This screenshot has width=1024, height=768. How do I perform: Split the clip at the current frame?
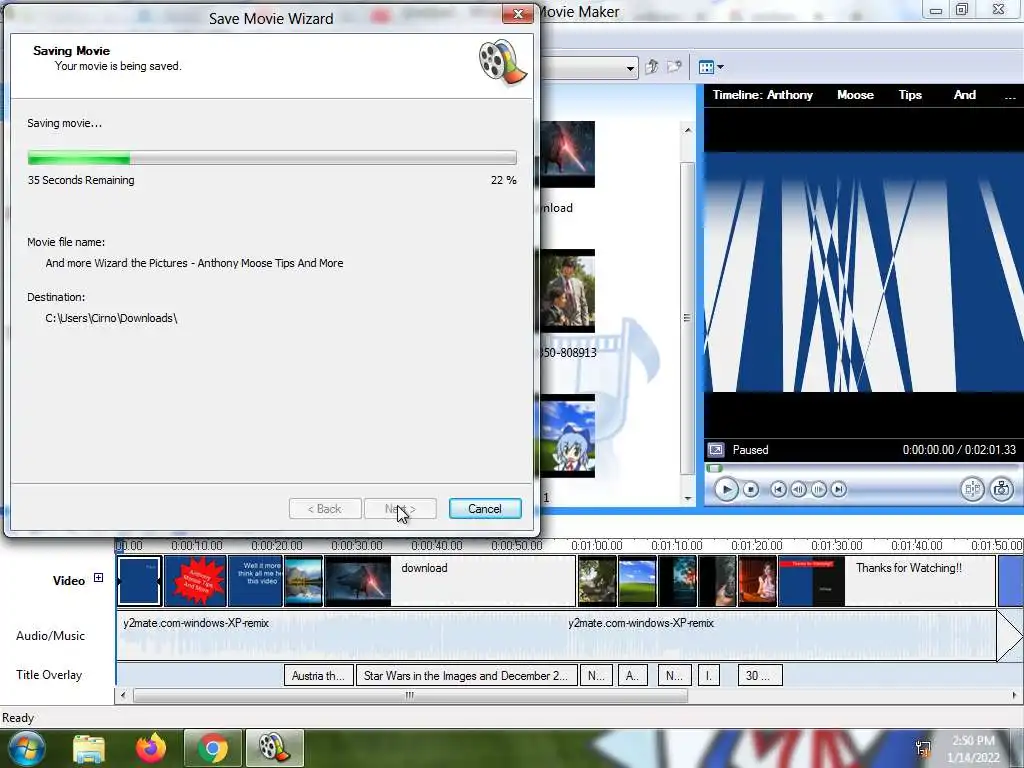coord(972,489)
